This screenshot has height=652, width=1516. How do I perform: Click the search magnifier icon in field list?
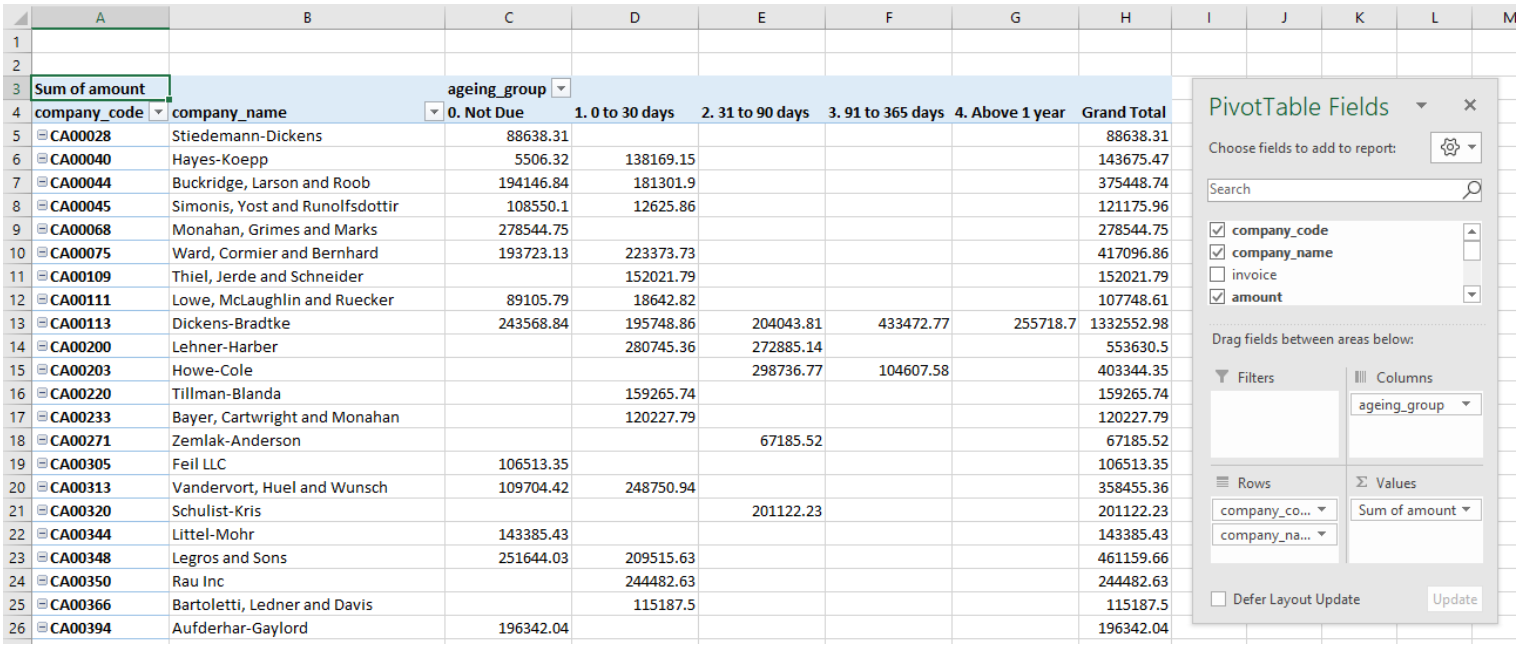click(x=1470, y=190)
